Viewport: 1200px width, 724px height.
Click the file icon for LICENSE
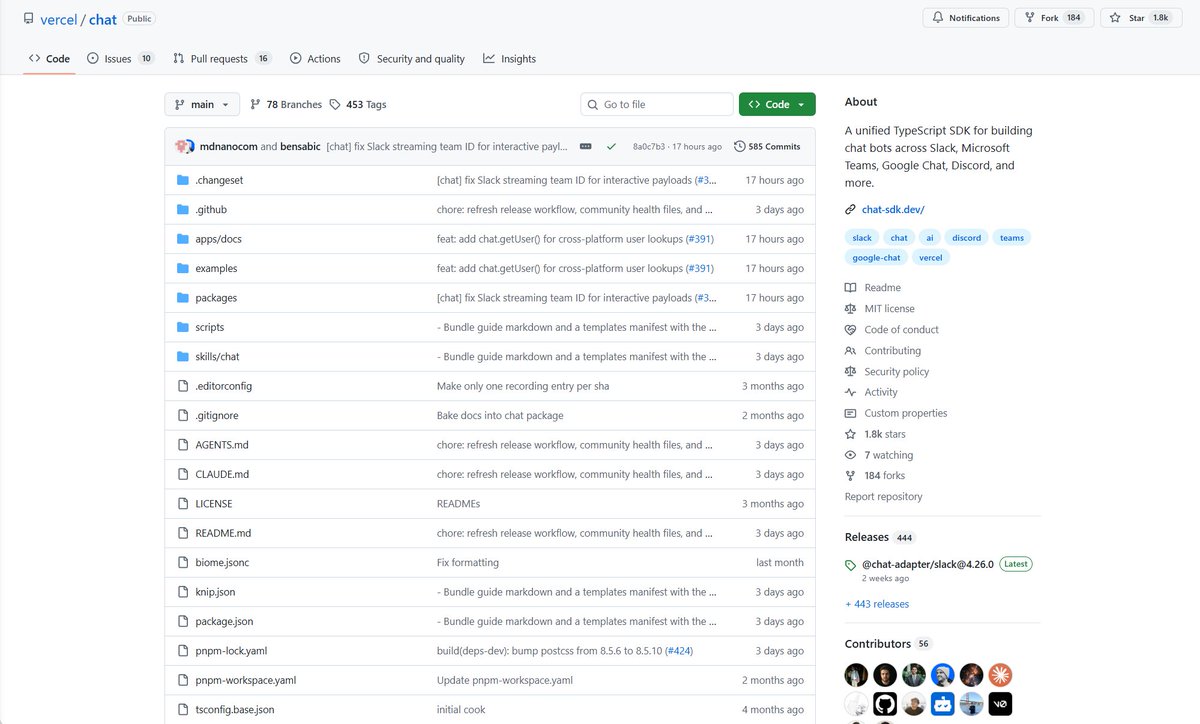coord(183,504)
